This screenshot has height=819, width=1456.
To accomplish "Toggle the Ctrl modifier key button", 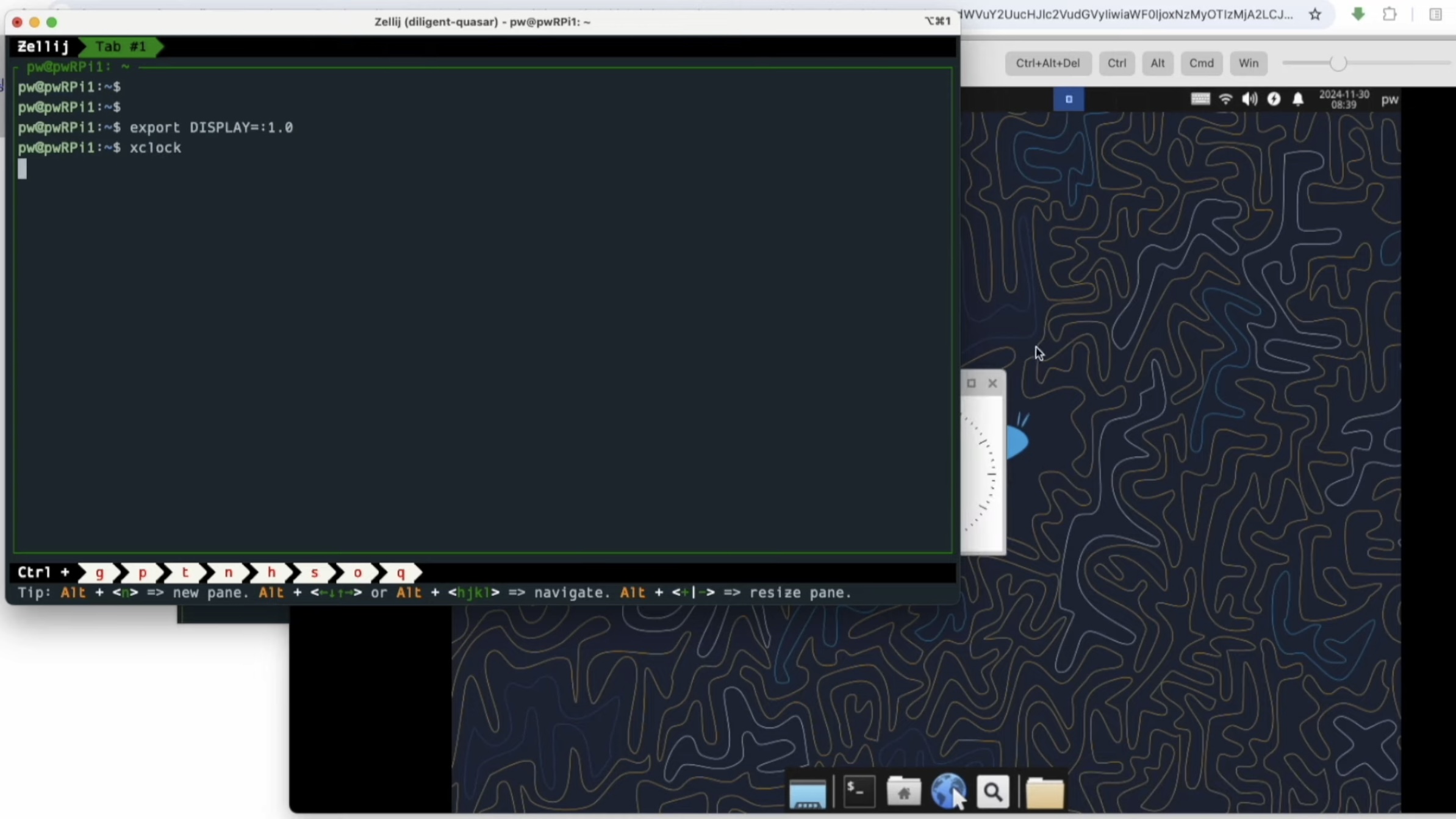I will [x=1116, y=63].
